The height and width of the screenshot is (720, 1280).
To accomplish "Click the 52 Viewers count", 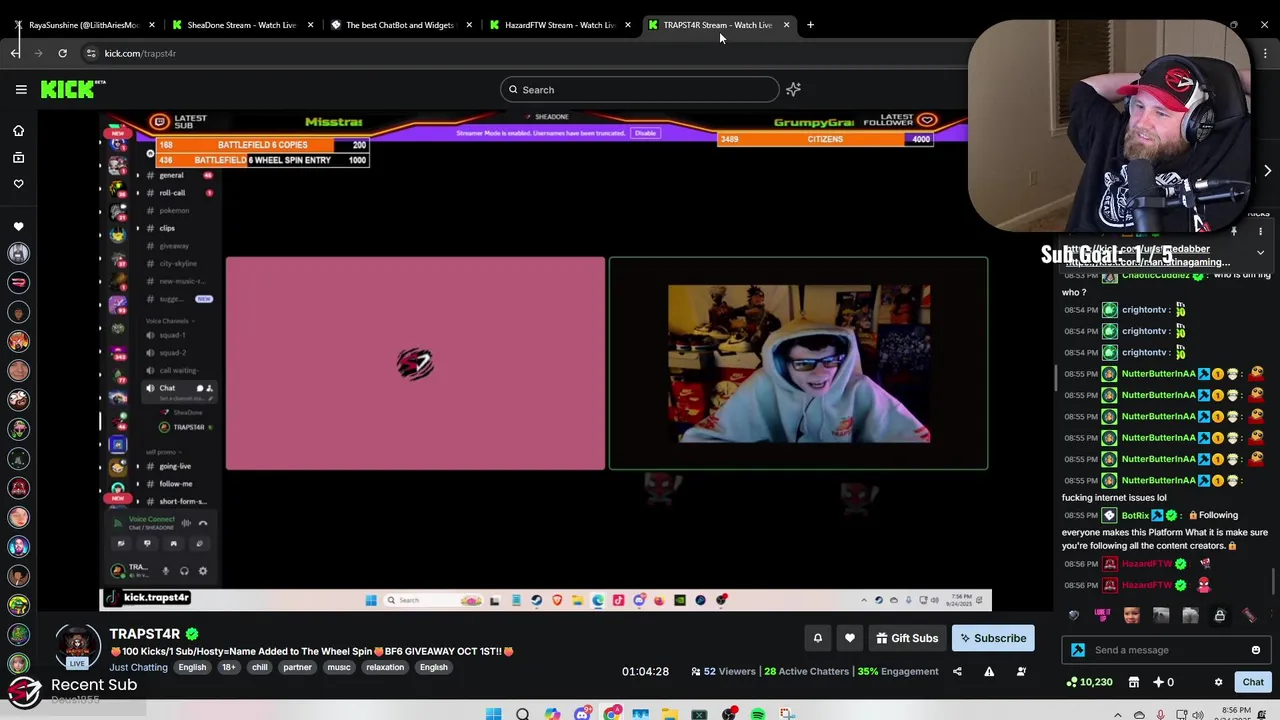I will [x=723, y=672].
